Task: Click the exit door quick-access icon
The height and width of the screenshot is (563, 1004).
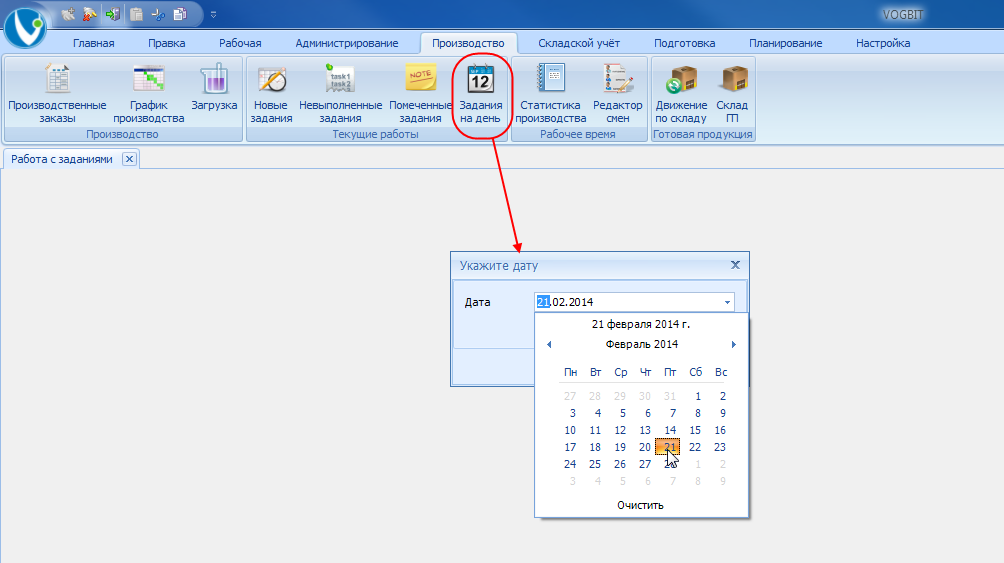Action: click(113, 13)
